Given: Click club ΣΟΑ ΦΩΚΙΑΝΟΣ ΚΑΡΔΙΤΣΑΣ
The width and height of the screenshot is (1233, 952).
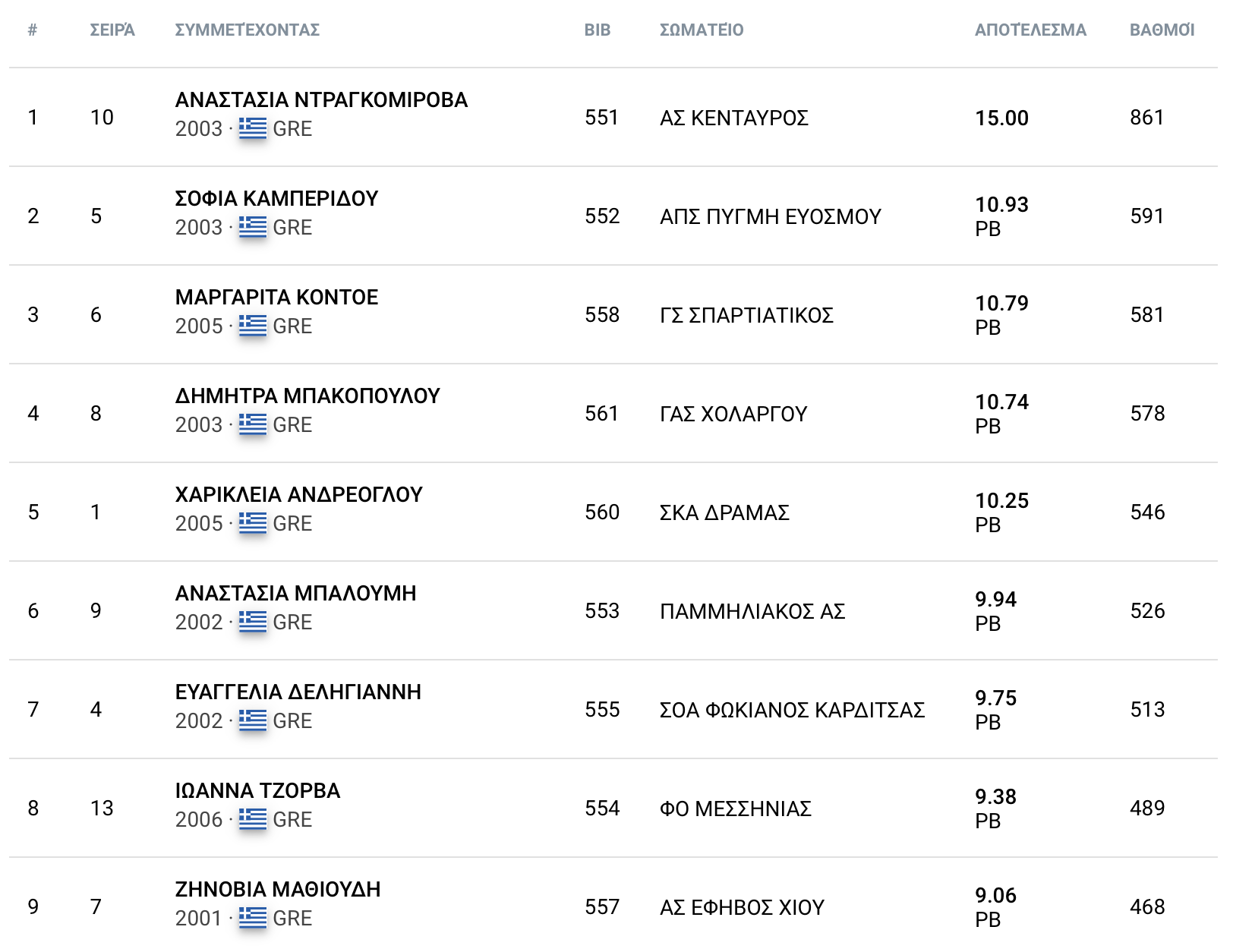Looking at the screenshot, I should 792,711.
